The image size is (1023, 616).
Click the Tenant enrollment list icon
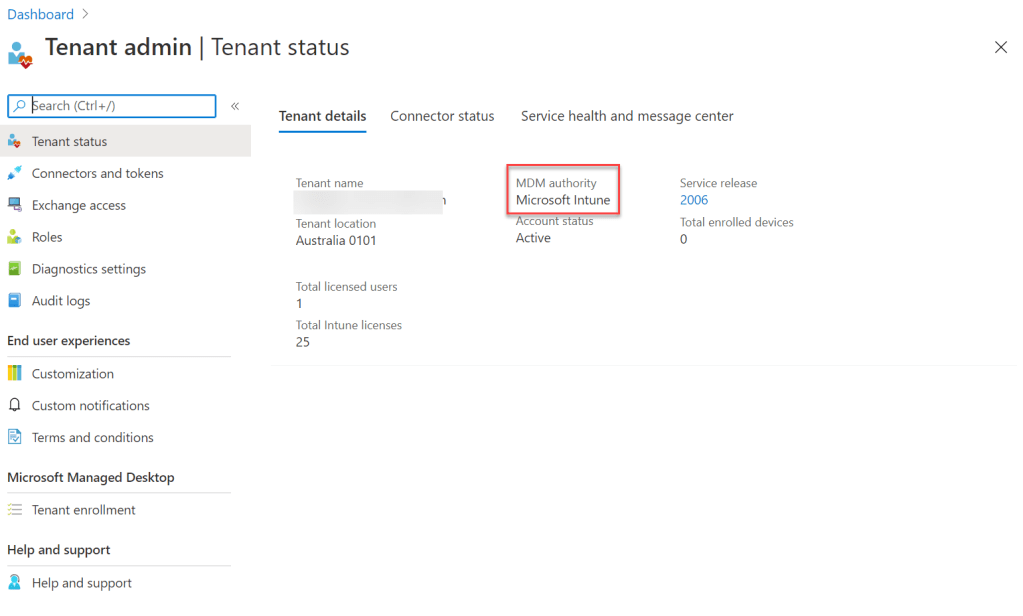[14, 510]
